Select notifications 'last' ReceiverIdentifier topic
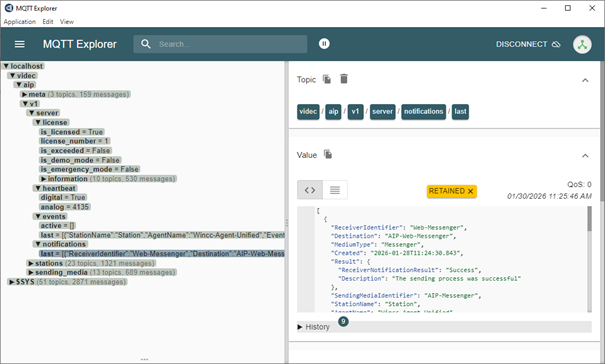Image resolution: width=605 pixels, height=364 pixels. coord(162,254)
